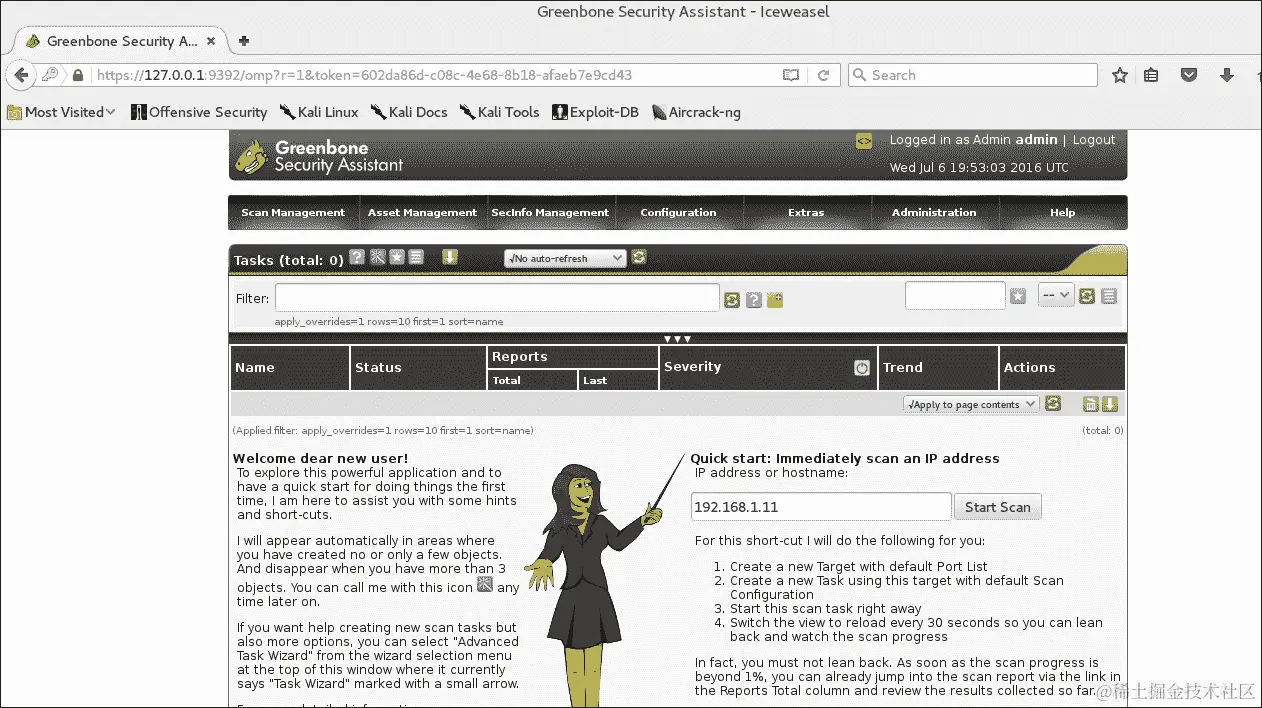Sort by the Reports Last column header

[595, 380]
